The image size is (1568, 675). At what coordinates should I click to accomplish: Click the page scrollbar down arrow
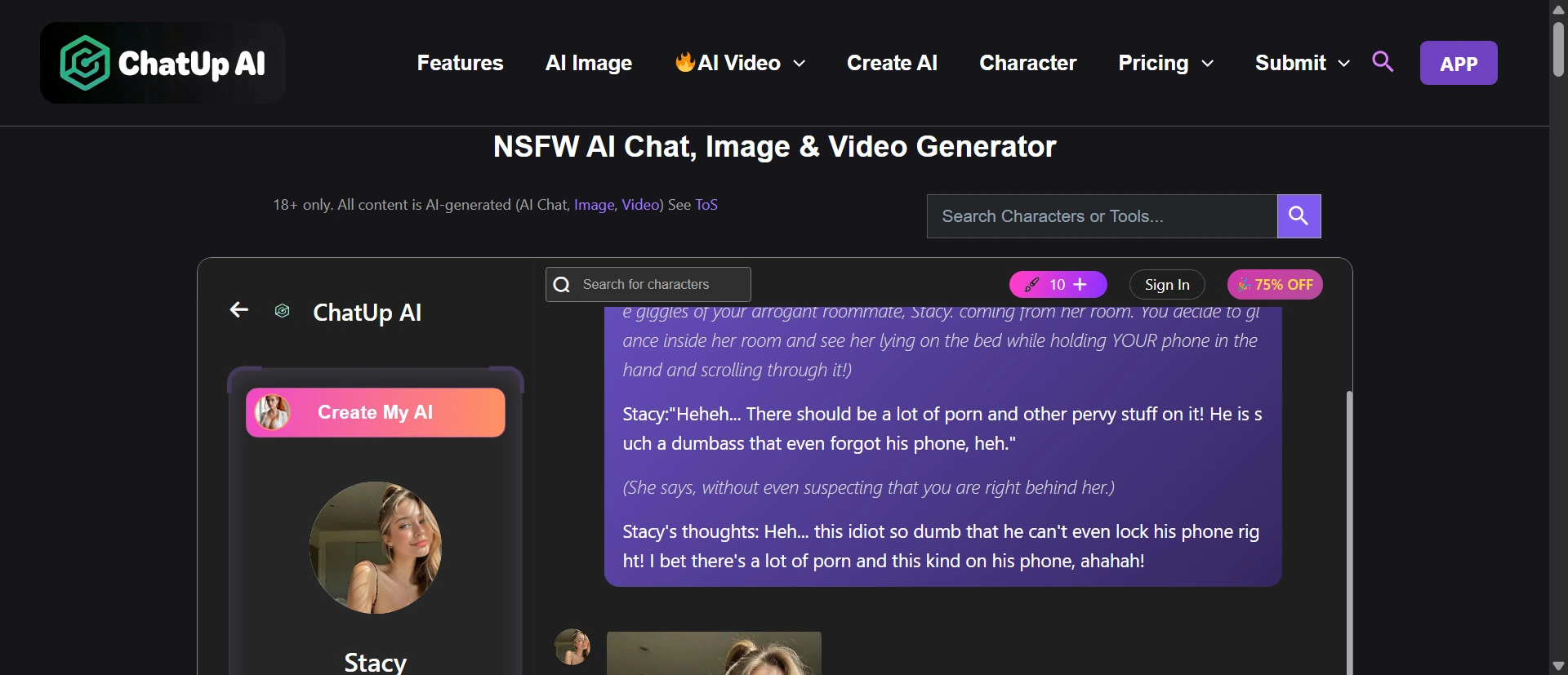click(1558, 666)
